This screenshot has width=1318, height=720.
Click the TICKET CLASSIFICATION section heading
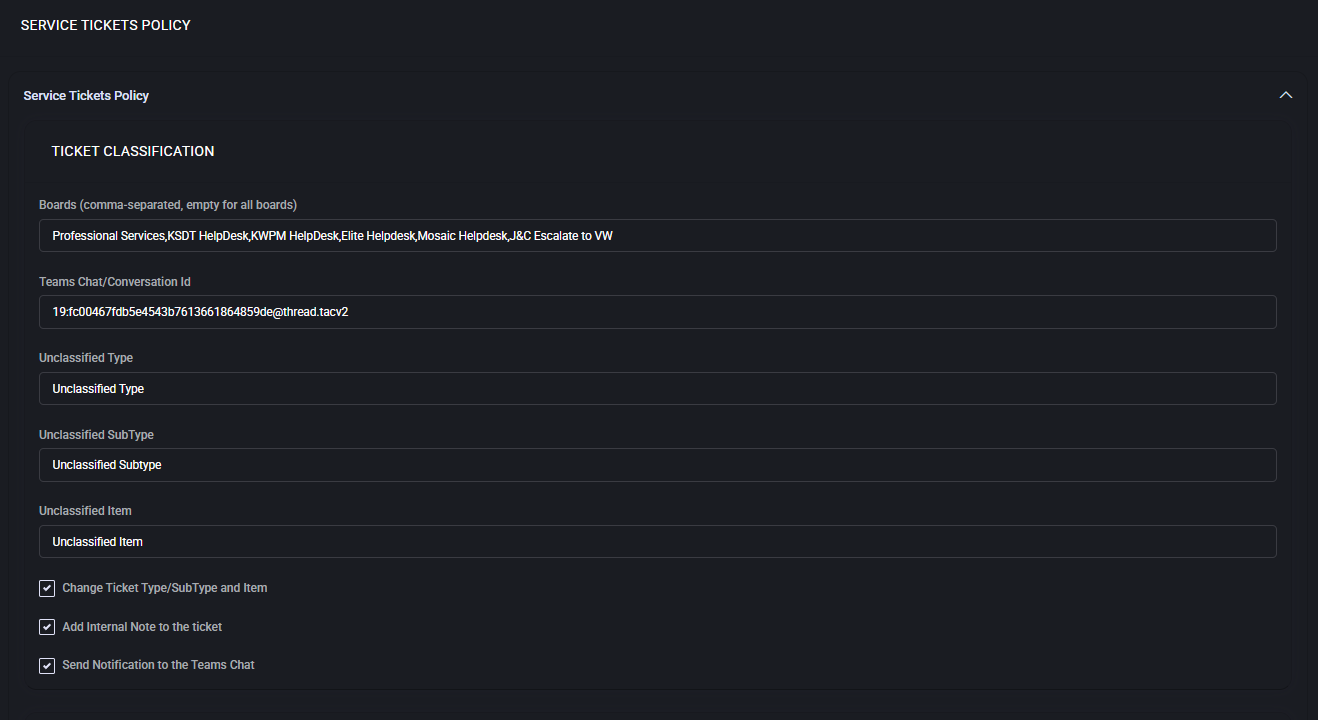pos(133,152)
